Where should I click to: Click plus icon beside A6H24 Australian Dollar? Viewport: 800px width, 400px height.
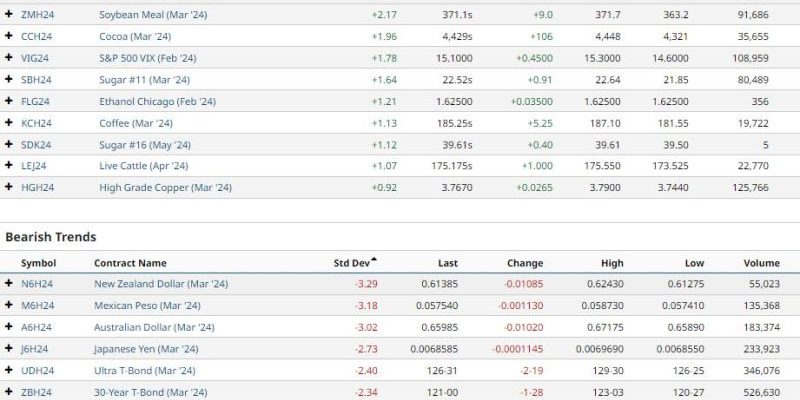tap(8, 327)
